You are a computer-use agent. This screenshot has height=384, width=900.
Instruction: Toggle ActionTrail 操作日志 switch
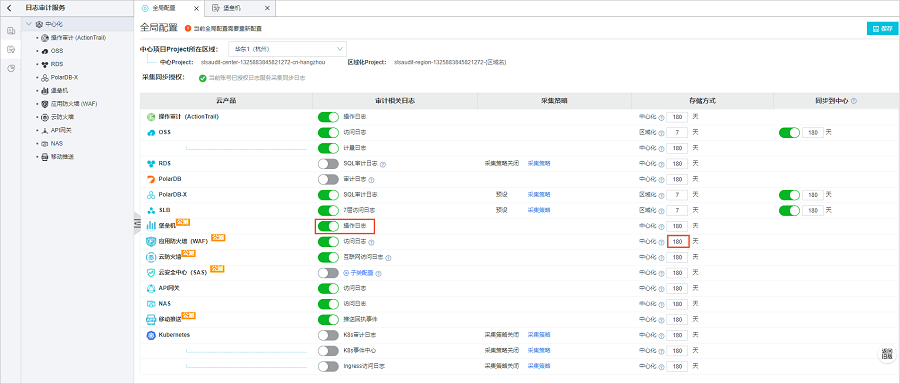tap(328, 117)
